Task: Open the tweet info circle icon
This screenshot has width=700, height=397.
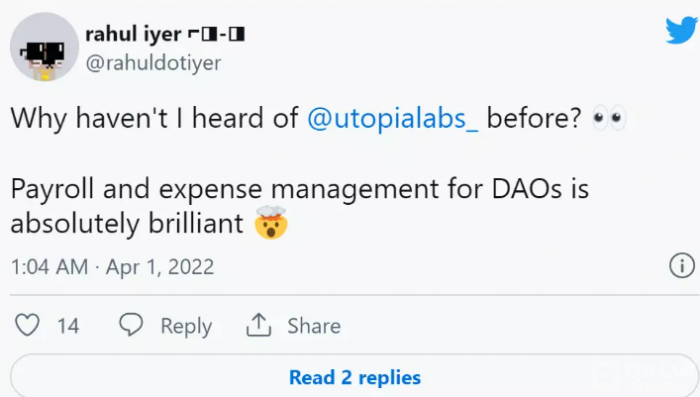Action: click(x=682, y=266)
